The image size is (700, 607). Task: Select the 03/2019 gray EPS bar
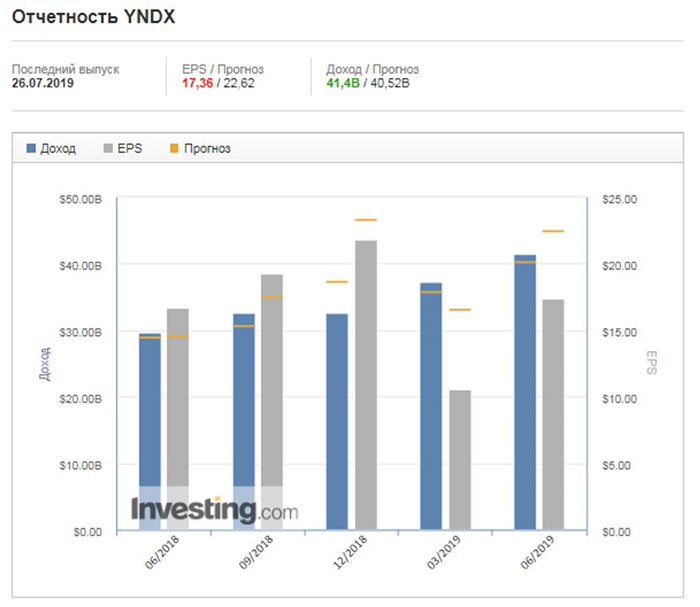coord(460,460)
